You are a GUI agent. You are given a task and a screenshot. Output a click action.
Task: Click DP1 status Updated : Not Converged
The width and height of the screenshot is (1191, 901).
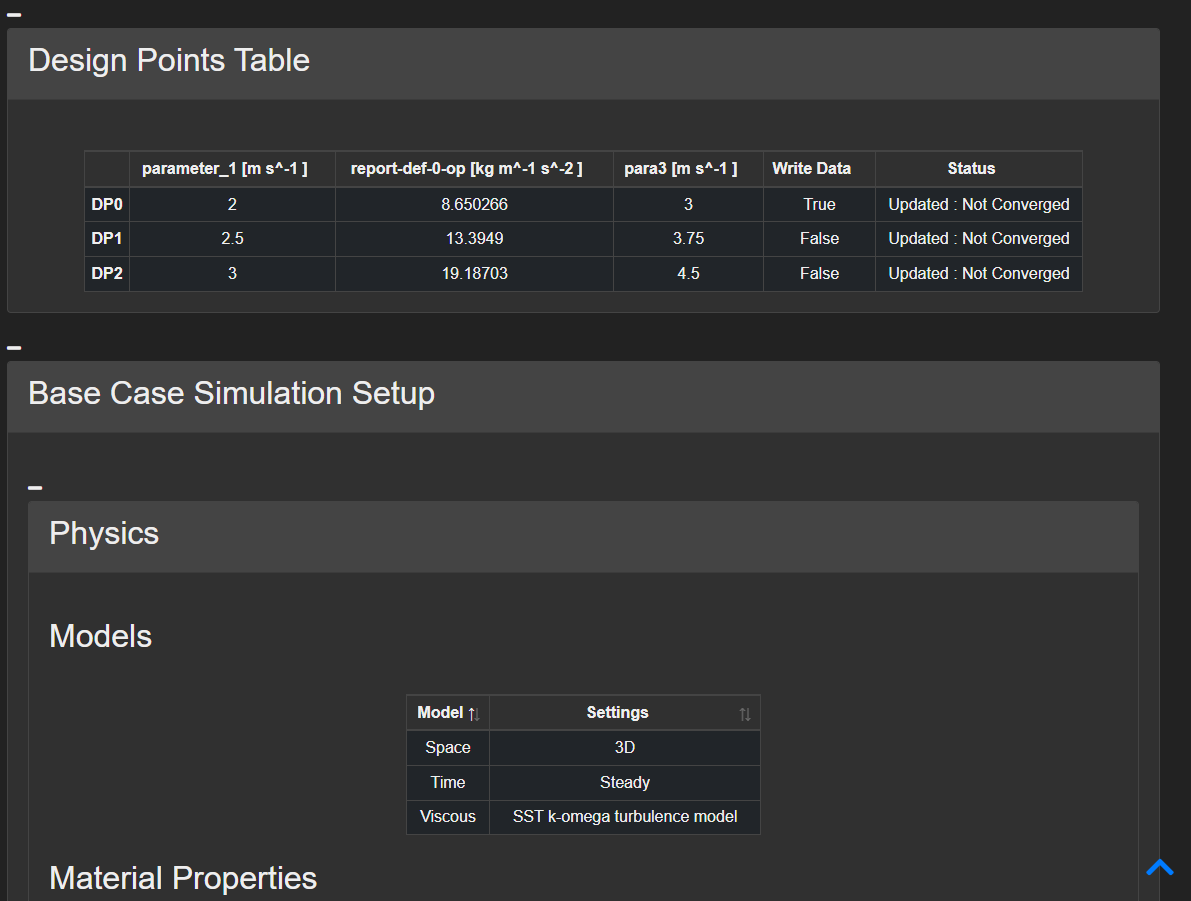click(978, 239)
